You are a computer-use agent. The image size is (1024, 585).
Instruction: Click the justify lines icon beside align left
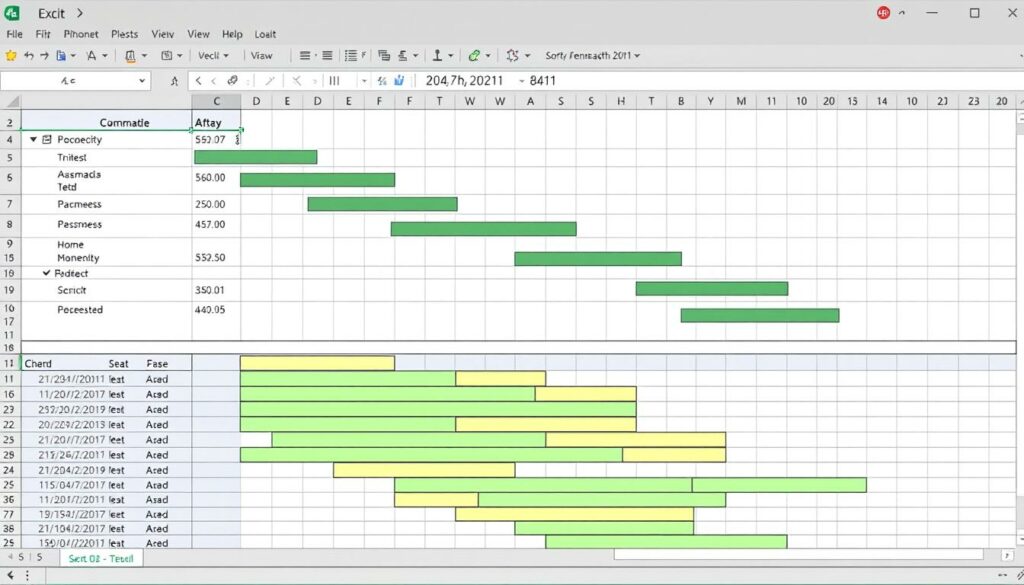327,55
